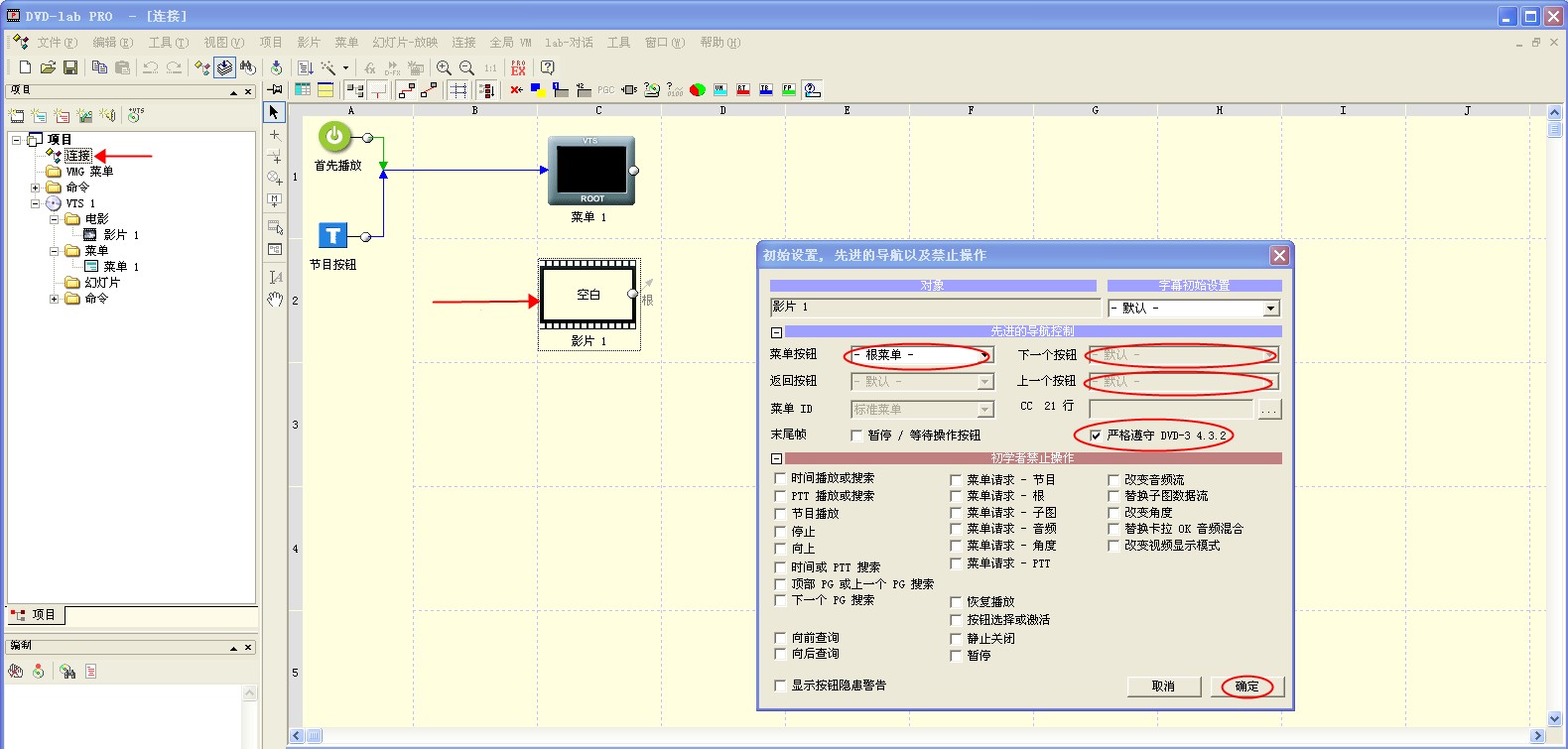Viewport: 1568px width, 749px height.
Task: Uncheck the 严格遵守 DVD-3 4.3.2 checkbox
Action: 1096,436
